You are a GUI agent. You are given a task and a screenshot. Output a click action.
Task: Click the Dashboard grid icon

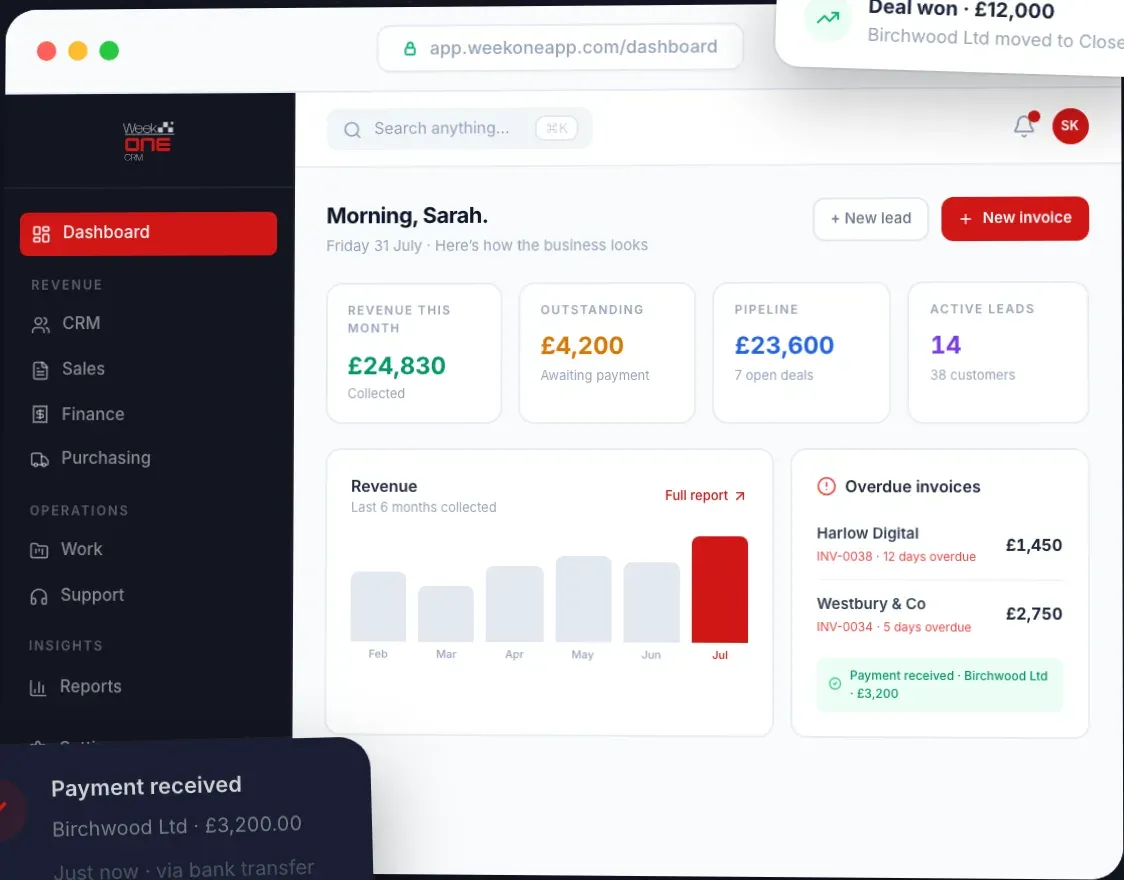point(42,234)
